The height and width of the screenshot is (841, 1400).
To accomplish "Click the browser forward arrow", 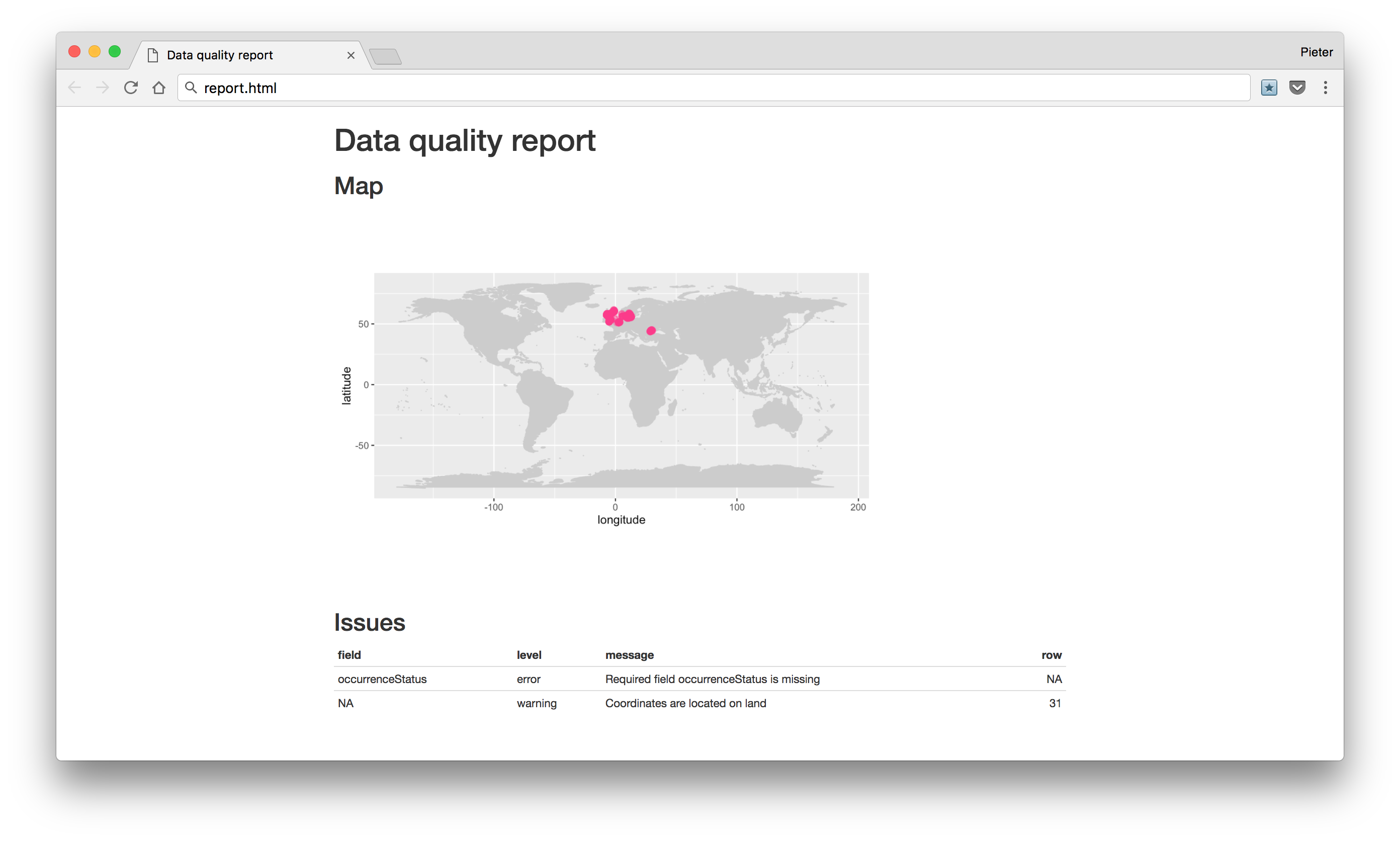I will tap(103, 88).
